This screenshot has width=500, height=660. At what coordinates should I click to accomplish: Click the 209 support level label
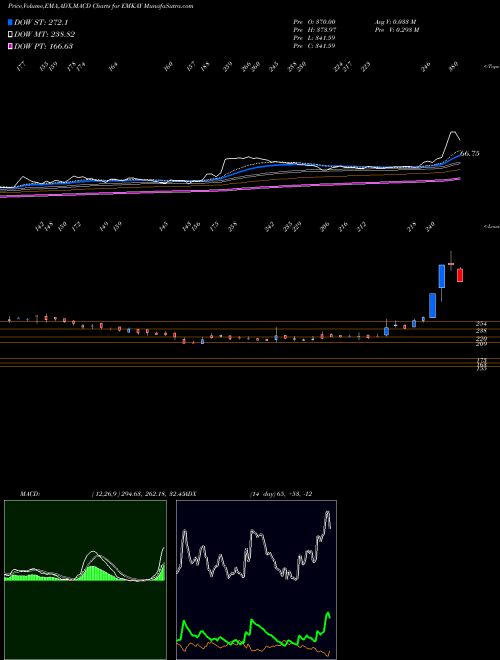point(481,344)
